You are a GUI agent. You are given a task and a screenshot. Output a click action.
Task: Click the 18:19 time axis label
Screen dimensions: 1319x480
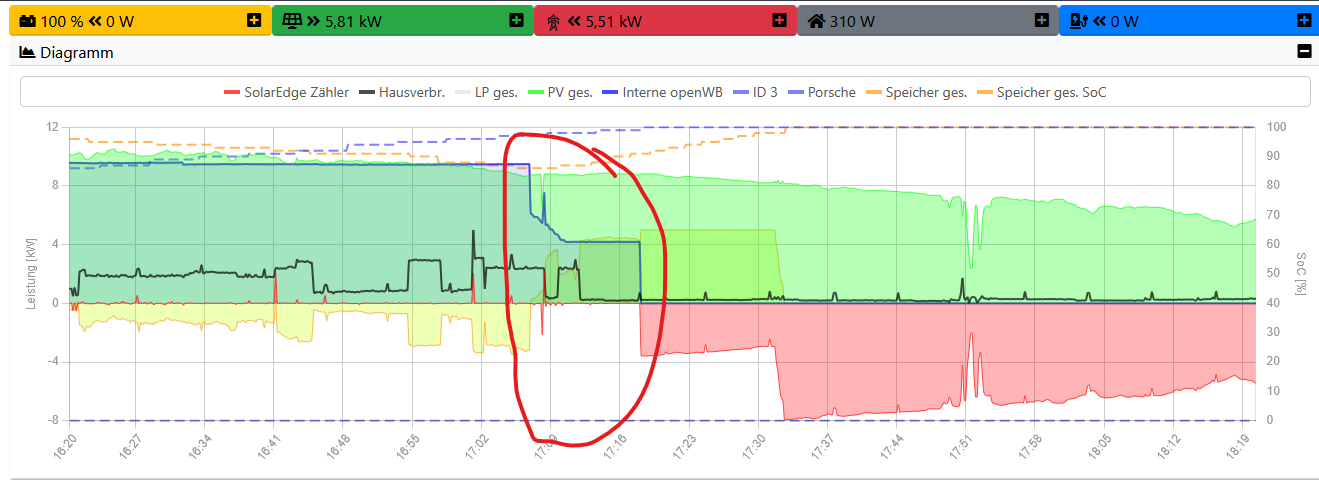pos(1237,446)
